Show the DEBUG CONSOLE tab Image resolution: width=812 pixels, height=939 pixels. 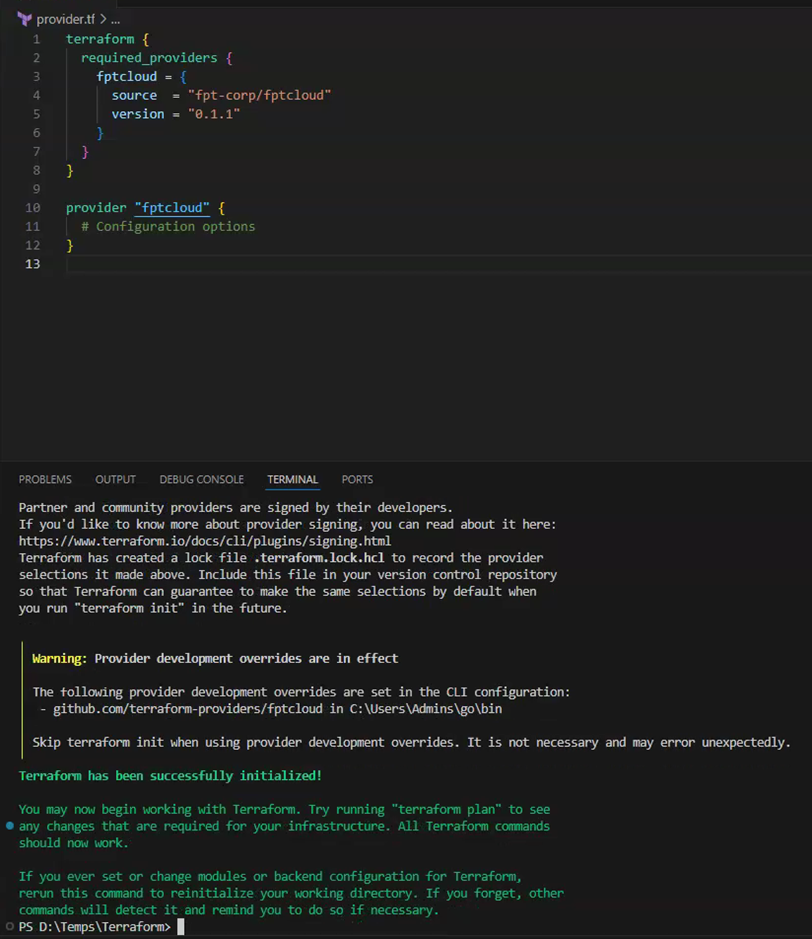201,480
